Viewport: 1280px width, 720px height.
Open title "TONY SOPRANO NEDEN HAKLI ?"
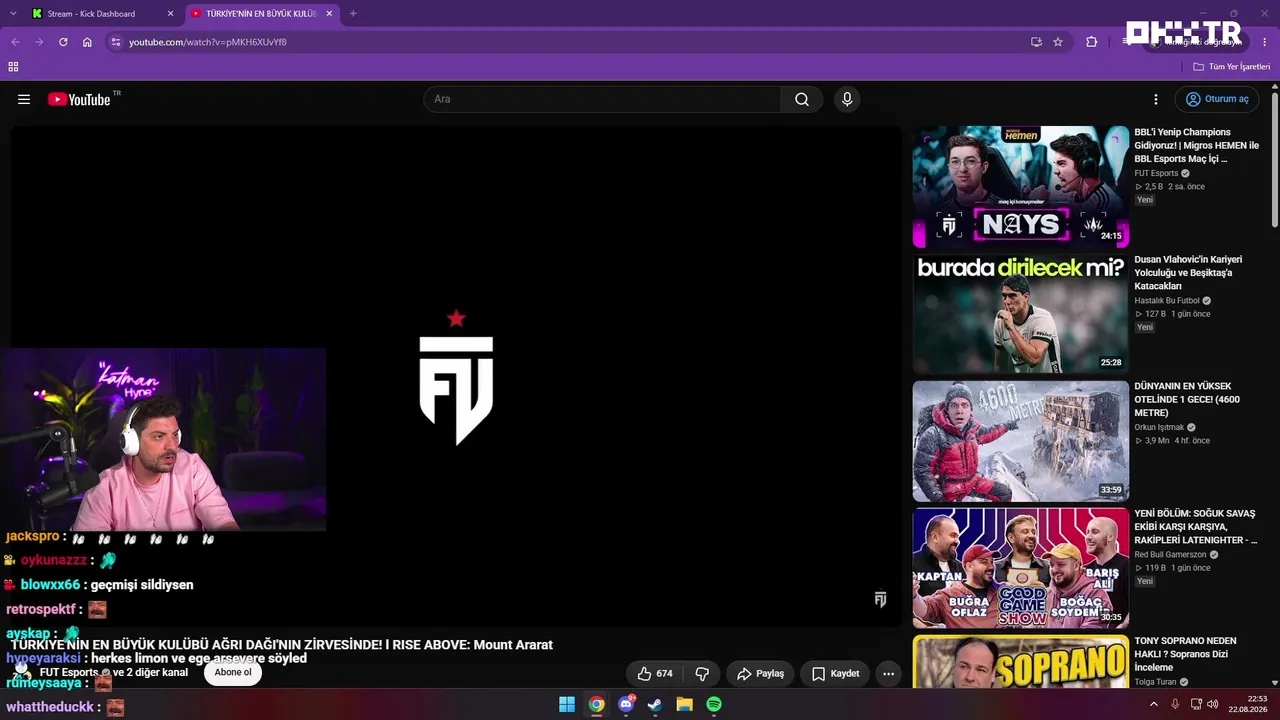click(1185, 654)
